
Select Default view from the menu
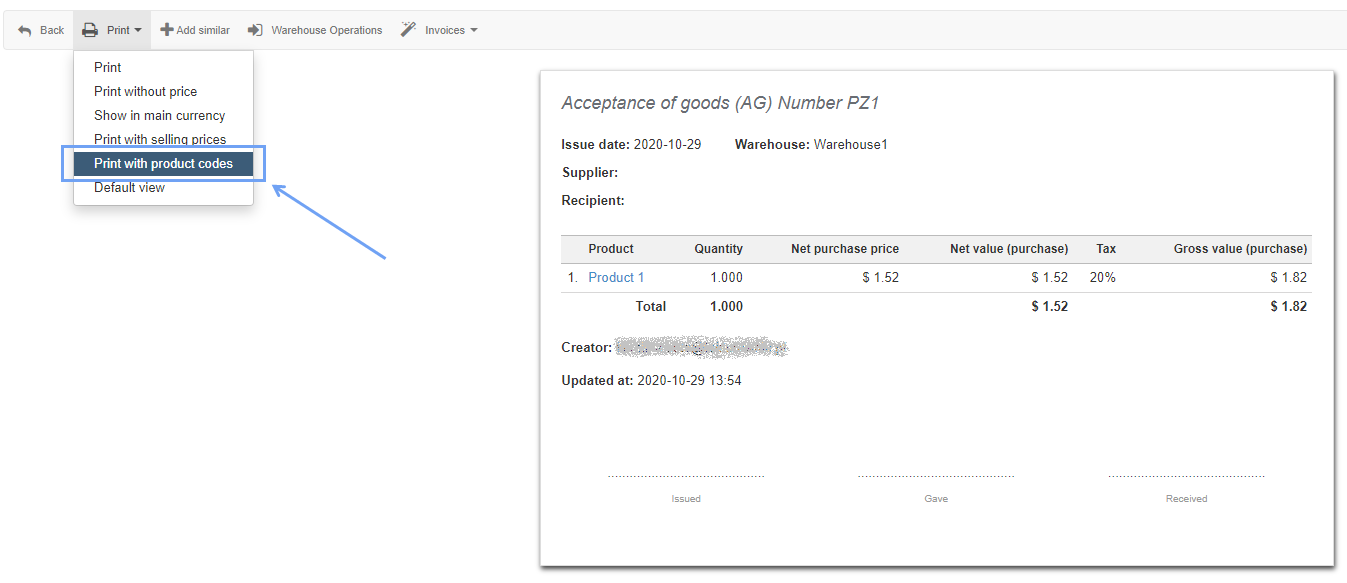coord(129,187)
